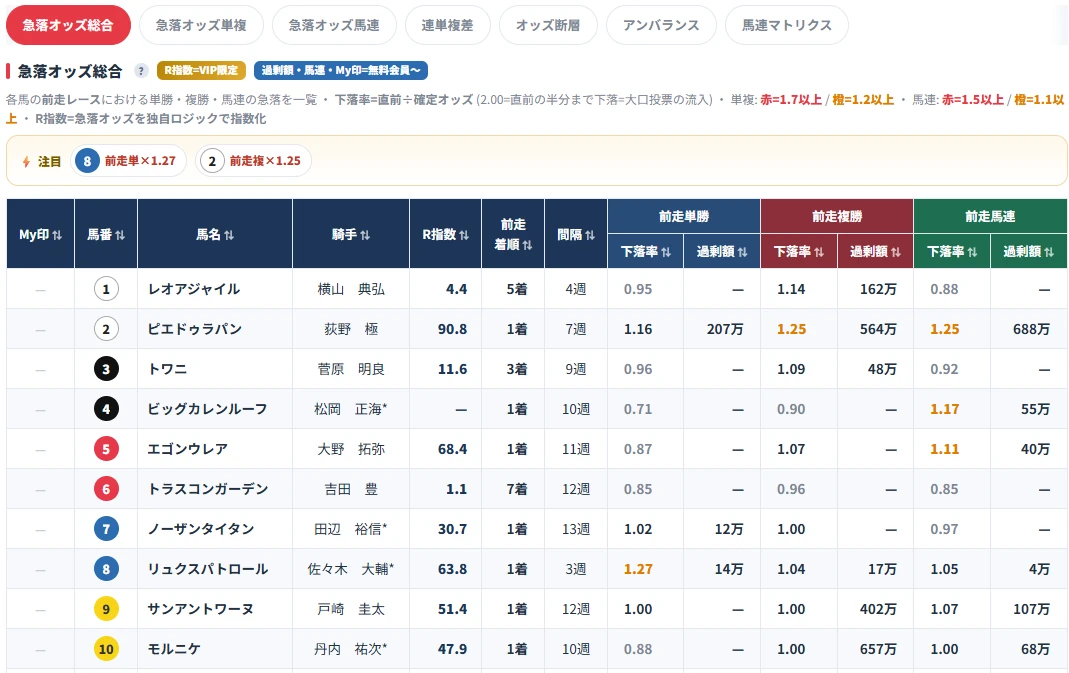Open the オッズ断層 tab

(x=548, y=25)
